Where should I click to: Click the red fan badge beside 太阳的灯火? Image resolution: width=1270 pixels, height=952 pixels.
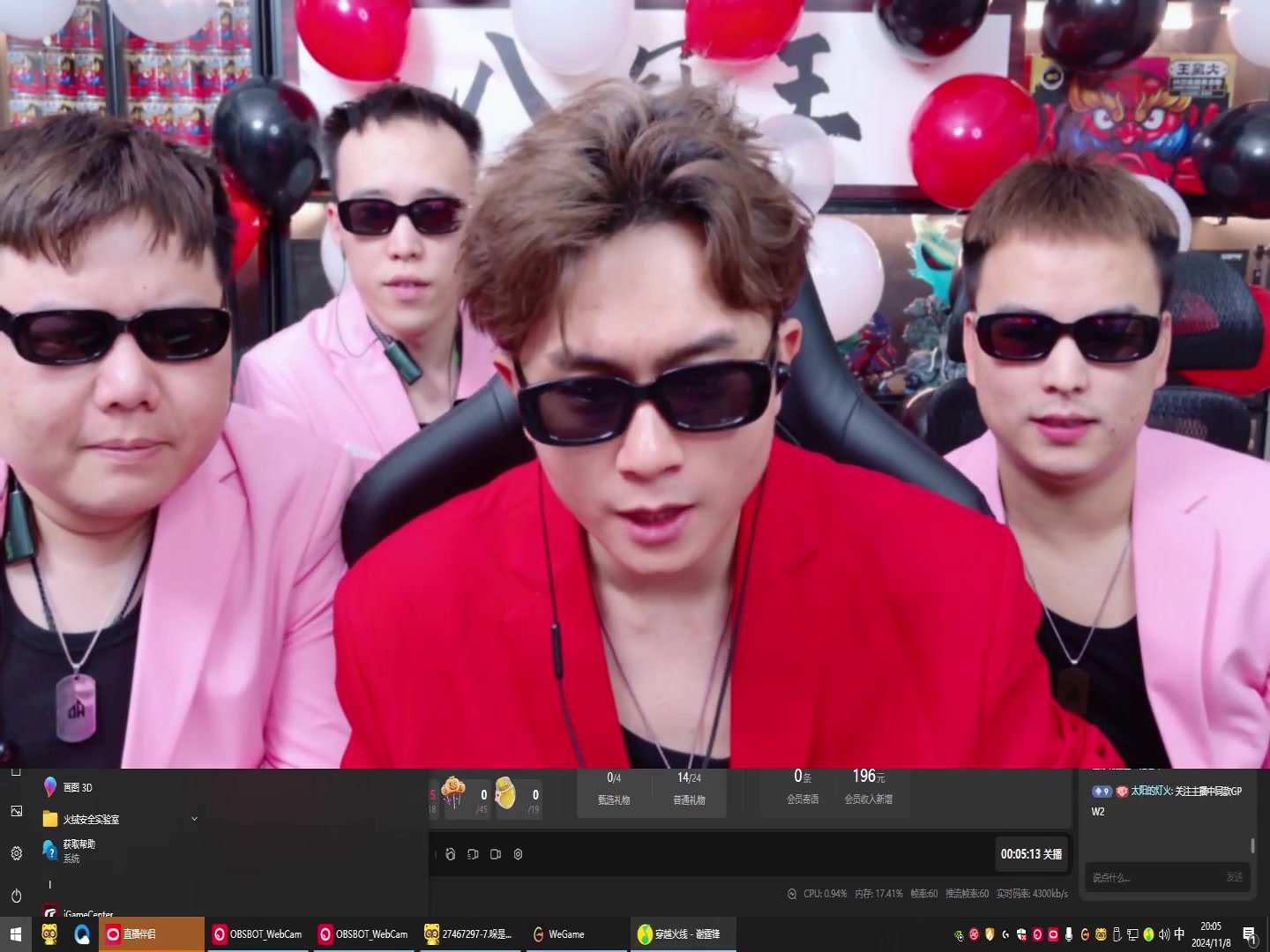1122,792
